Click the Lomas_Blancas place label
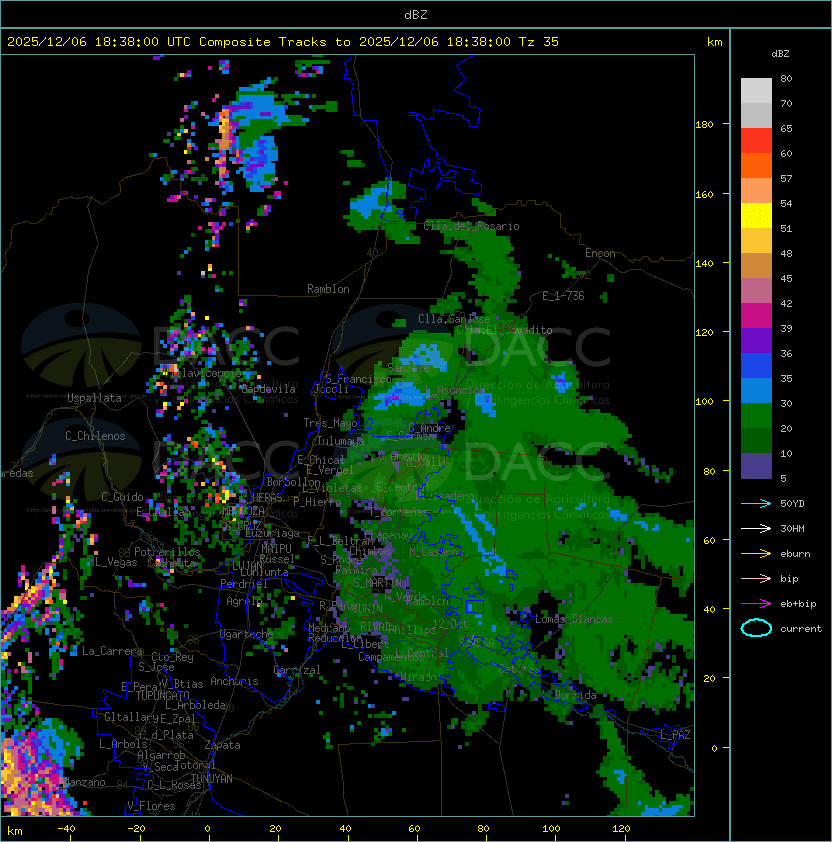The width and height of the screenshot is (832, 842). 574,619
